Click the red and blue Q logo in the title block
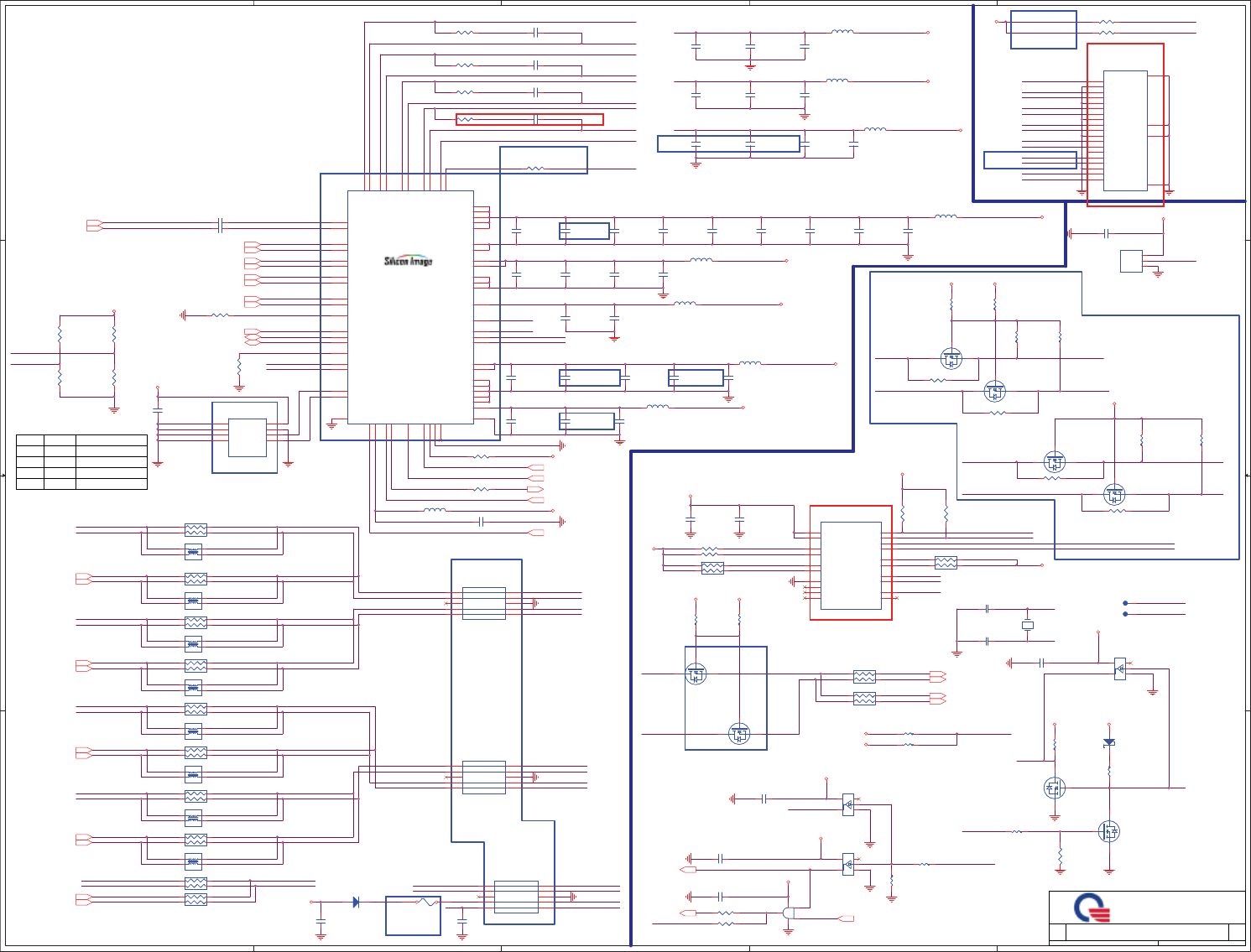Screen dimensions: 1251x952 pos(1092,908)
